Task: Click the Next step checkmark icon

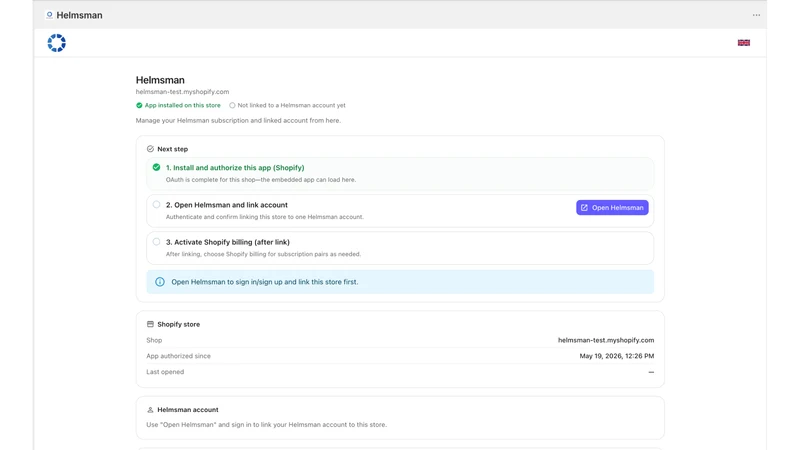Action: (150, 149)
